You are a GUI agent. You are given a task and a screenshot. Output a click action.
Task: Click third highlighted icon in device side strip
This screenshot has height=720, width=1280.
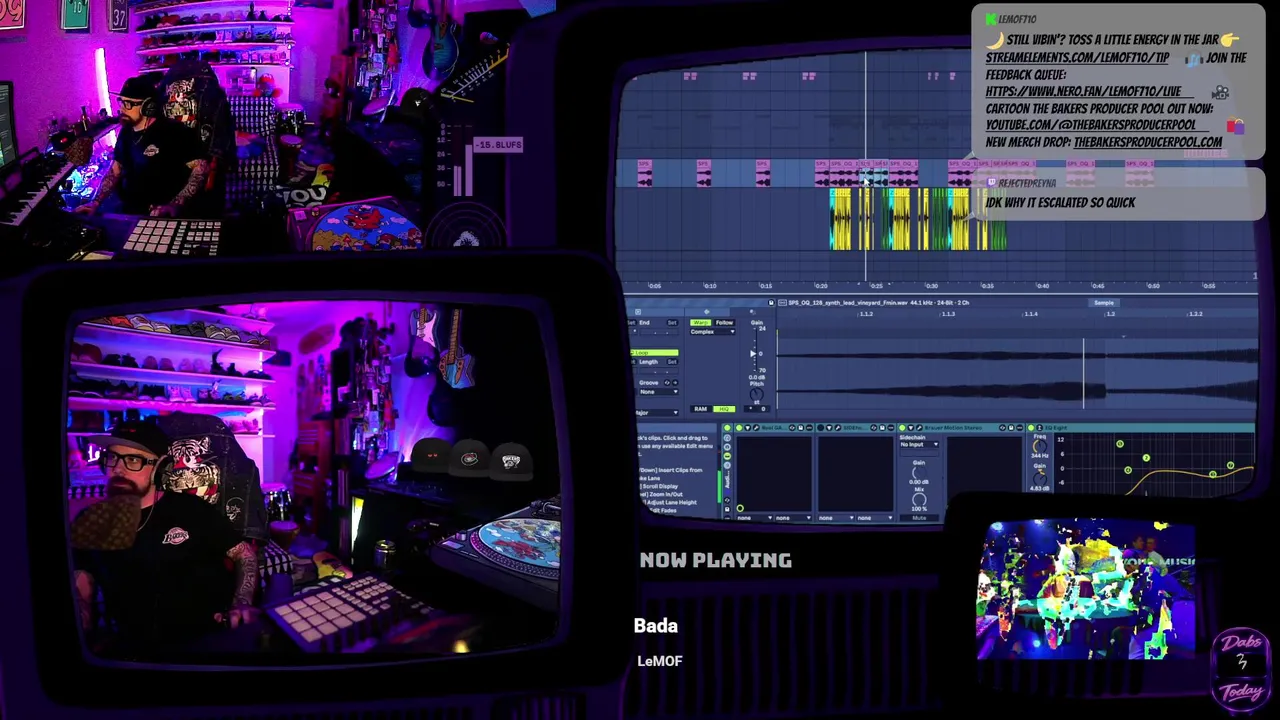[x=727, y=456]
